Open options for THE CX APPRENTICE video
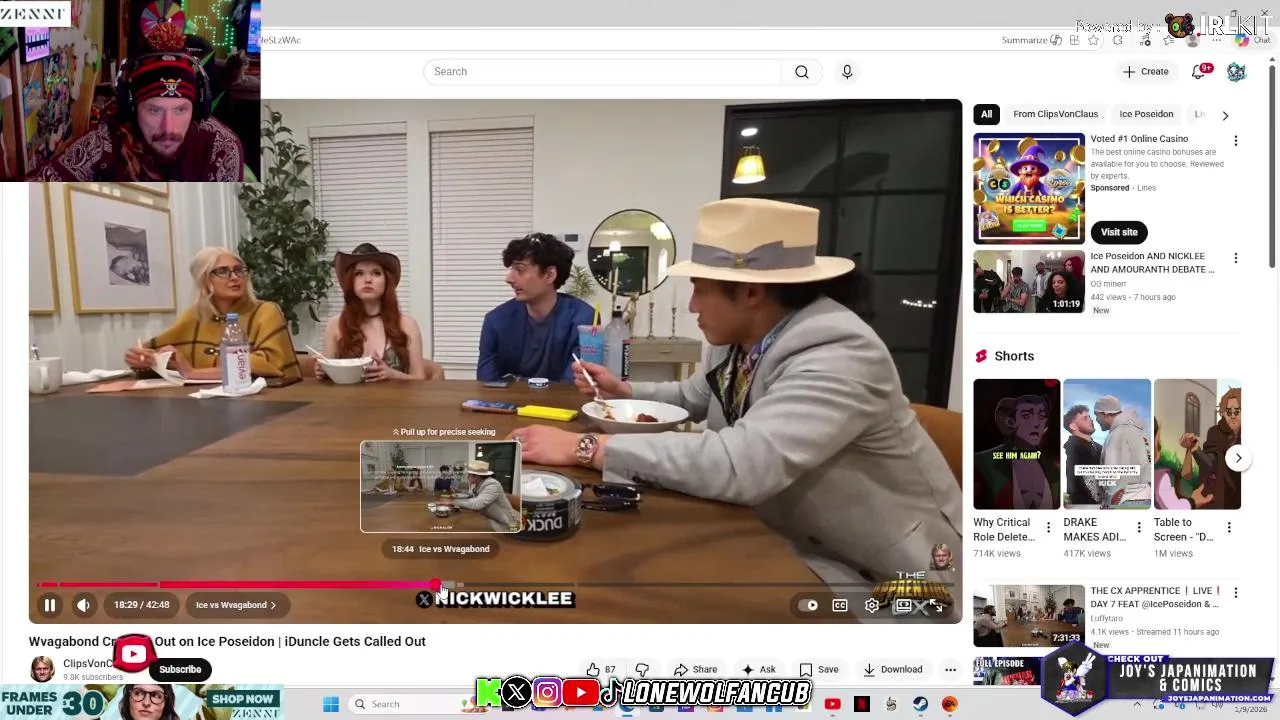This screenshot has height=720, width=1280. pyautogui.click(x=1236, y=592)
